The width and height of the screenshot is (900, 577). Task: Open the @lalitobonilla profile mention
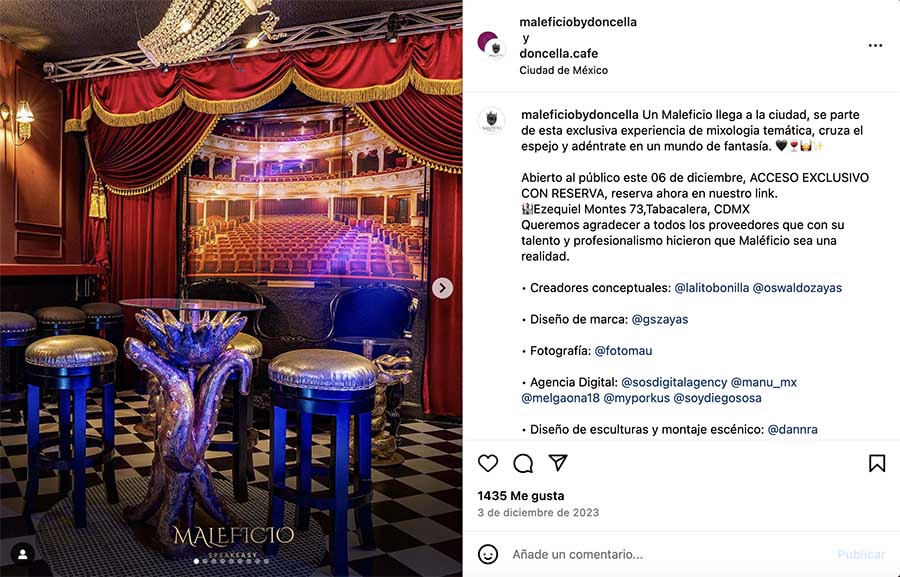tap(711, 288)
